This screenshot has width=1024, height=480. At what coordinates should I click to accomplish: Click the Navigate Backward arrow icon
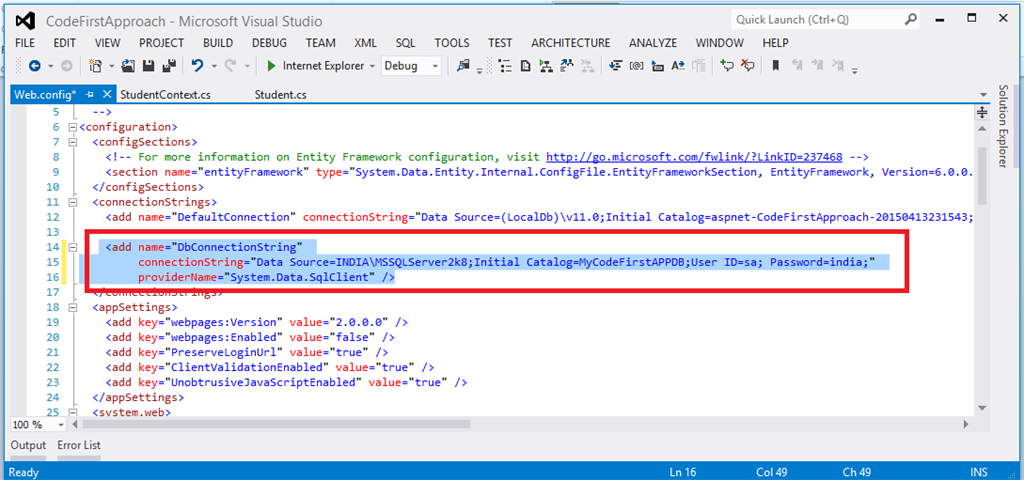34,66
